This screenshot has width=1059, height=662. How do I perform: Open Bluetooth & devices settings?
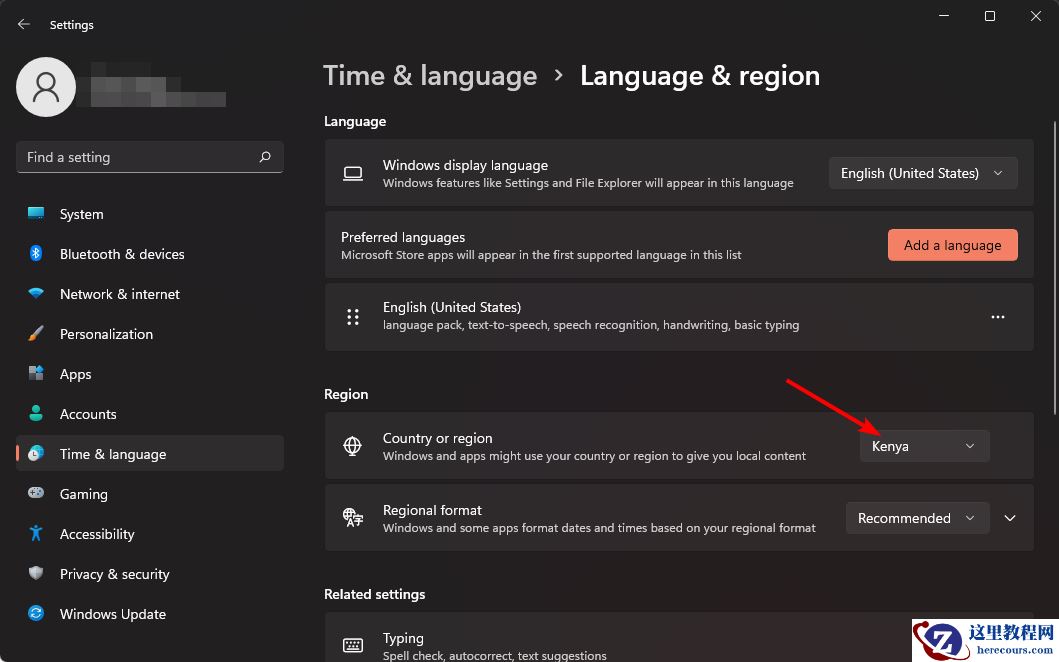[x=121, y=254]
